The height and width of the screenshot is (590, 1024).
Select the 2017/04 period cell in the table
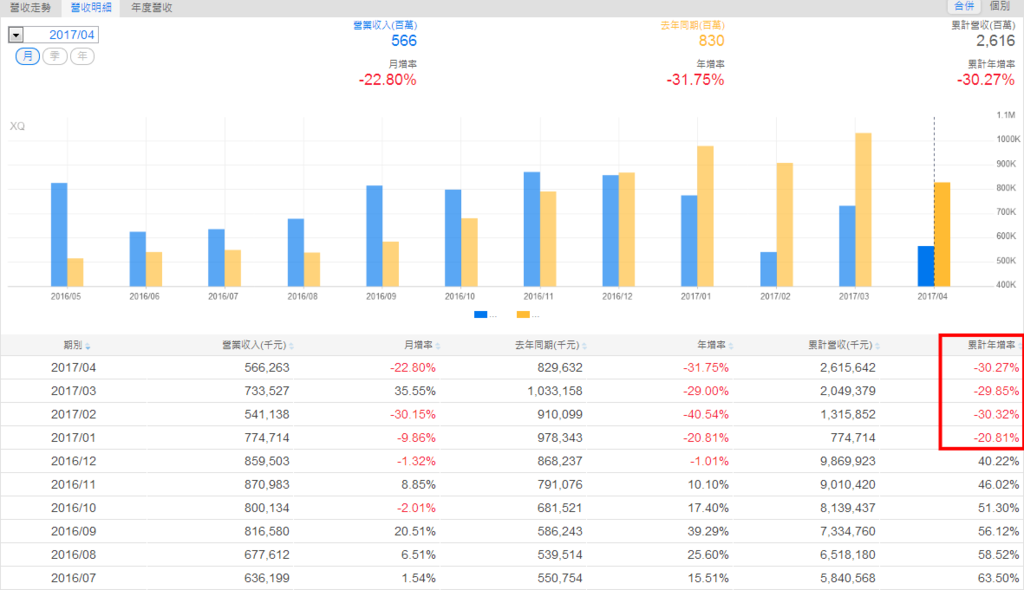[x=73, y=368]
